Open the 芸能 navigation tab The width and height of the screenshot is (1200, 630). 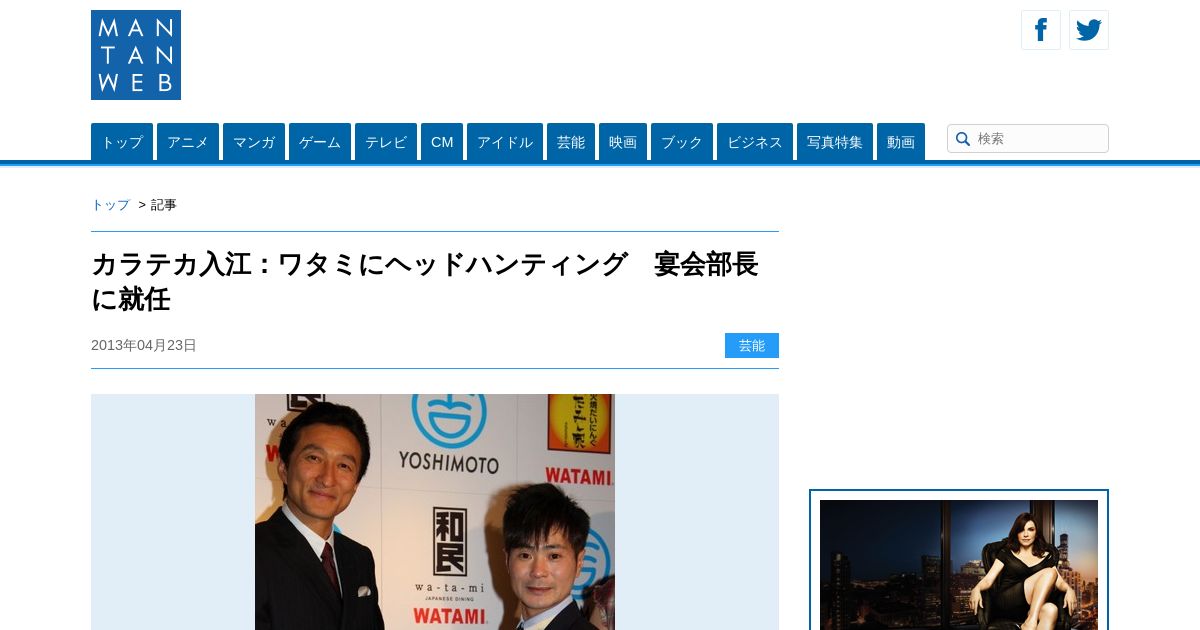571,142
